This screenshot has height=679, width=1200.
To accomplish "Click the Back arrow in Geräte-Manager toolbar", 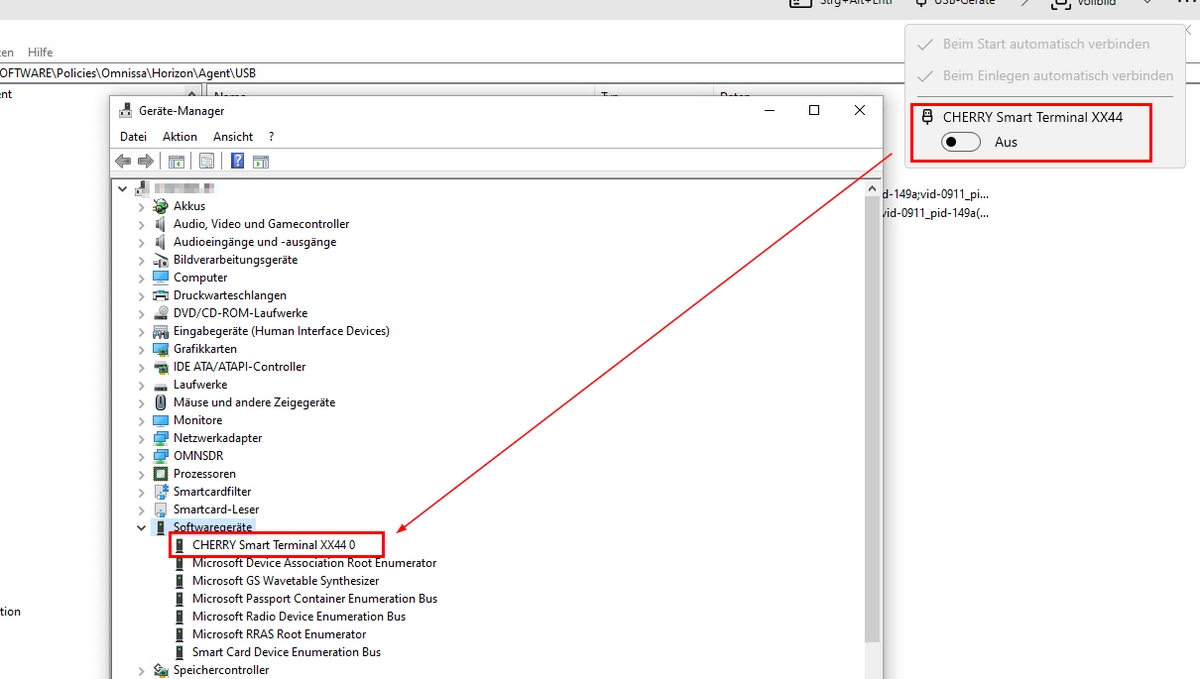I will pyautogui.click(x=123, y=161).
